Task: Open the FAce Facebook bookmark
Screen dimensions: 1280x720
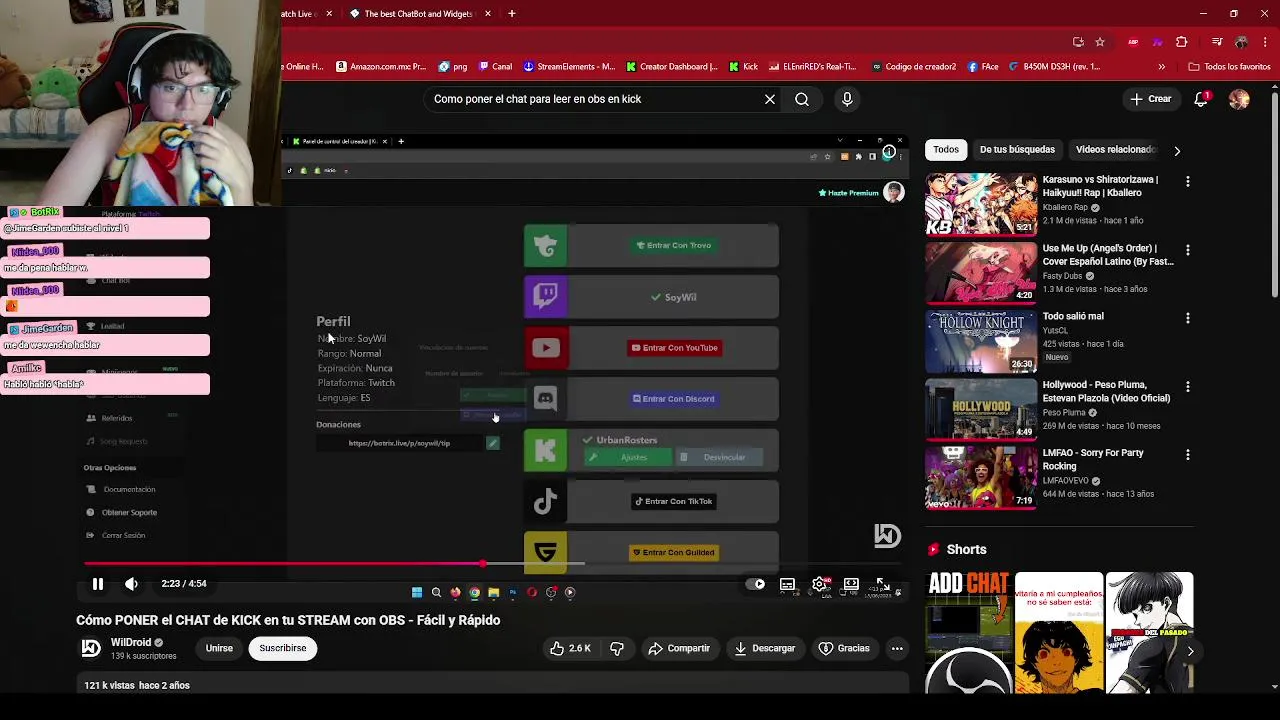Action: coord(983,67)
